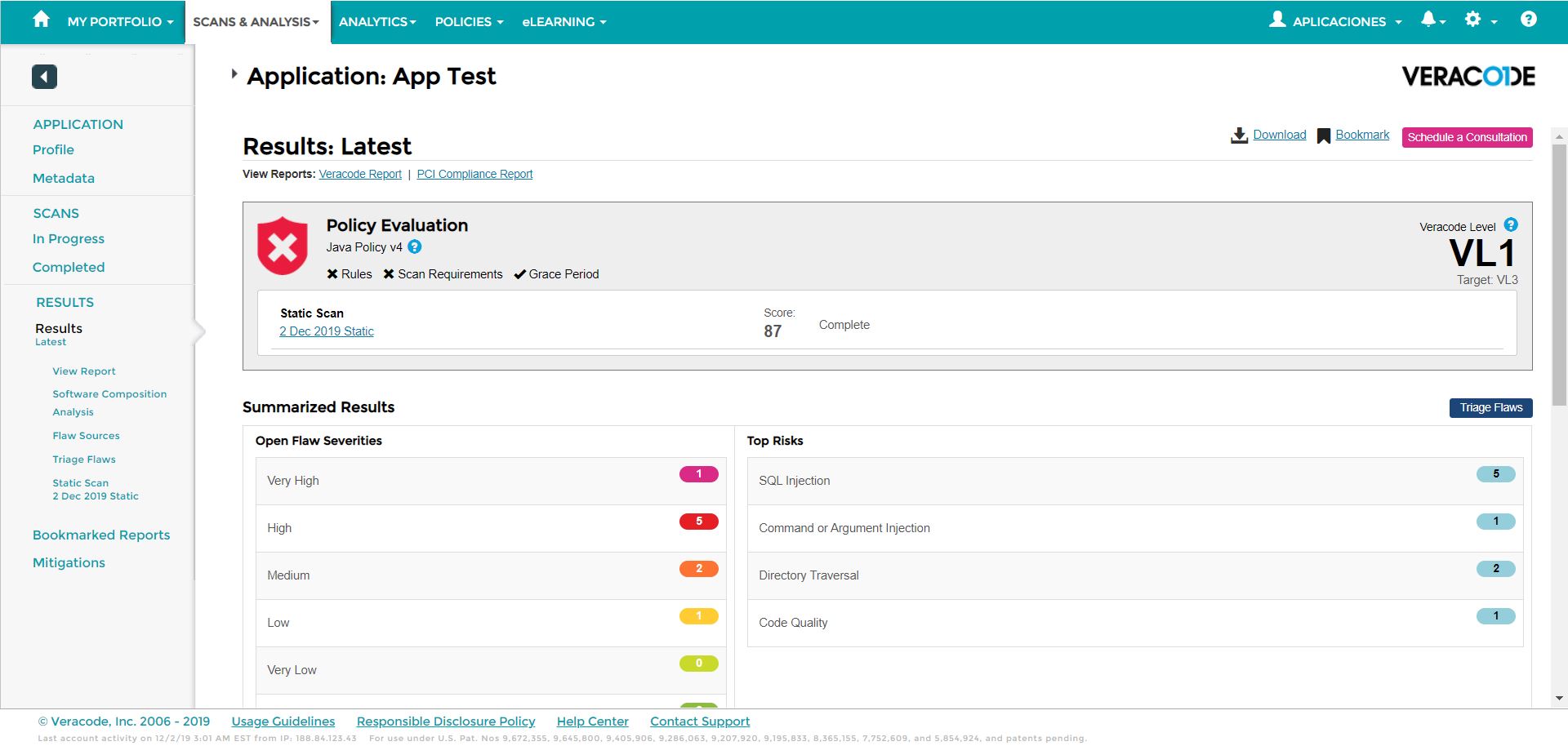Click the Command or Argument Injection row
Screen dimensions: 1568x746
(x=1135, y=528)
